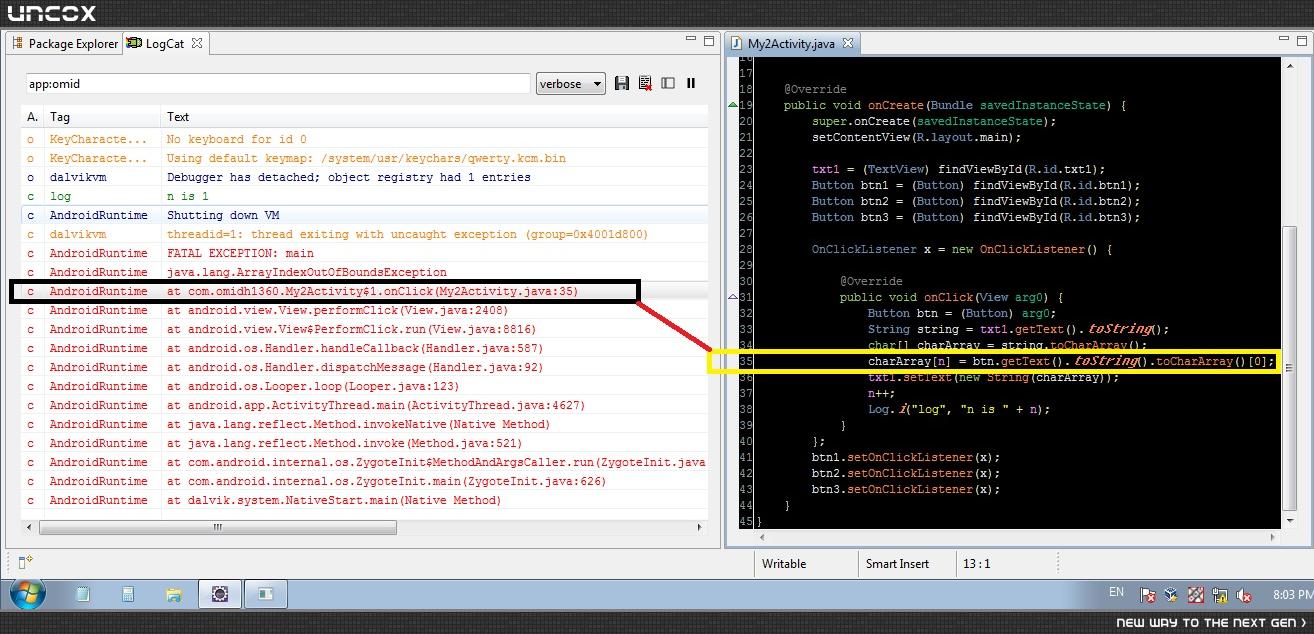Click the 13 : 1 cursor position indicator
The height and width of the screenshot is (634, 1314).
click(x=975, y=564)
